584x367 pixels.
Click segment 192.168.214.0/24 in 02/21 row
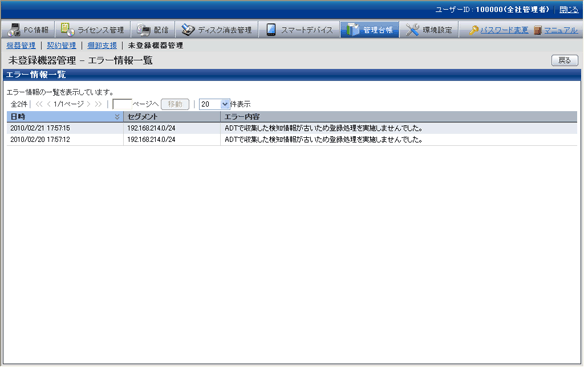point(151,128)
